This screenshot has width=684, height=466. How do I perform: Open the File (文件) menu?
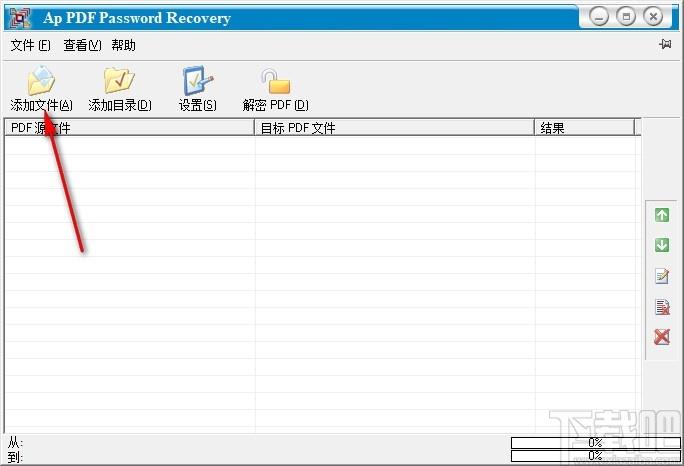(x=31, y=45)
